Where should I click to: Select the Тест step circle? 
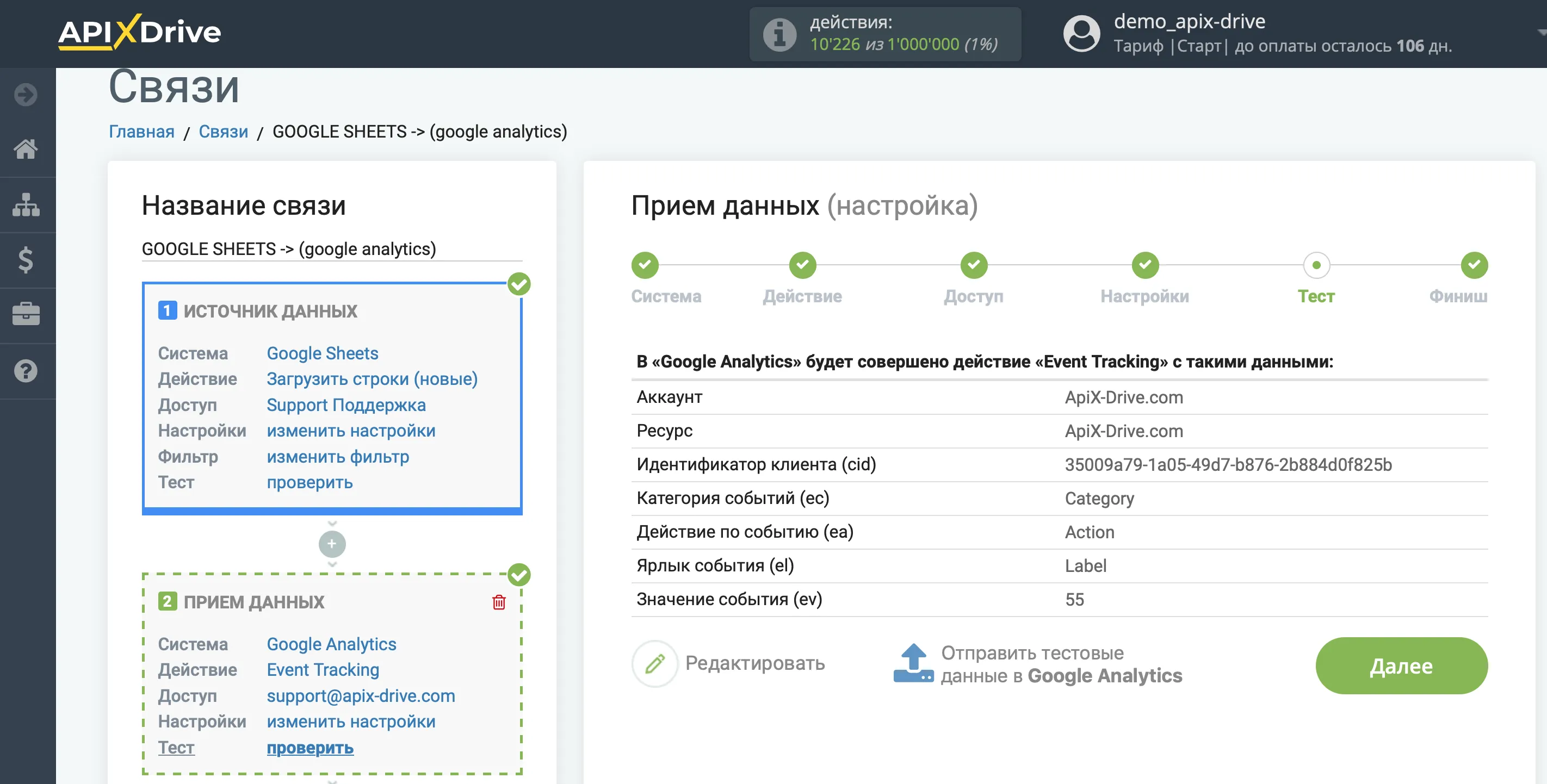click(x=1316, y=265)
